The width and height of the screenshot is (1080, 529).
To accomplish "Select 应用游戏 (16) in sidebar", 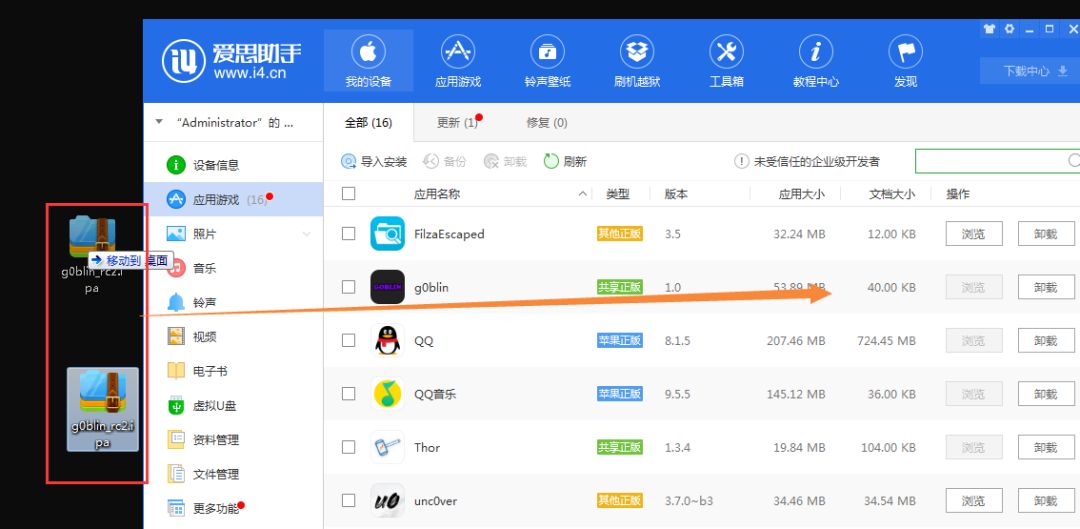I will 233,200.
